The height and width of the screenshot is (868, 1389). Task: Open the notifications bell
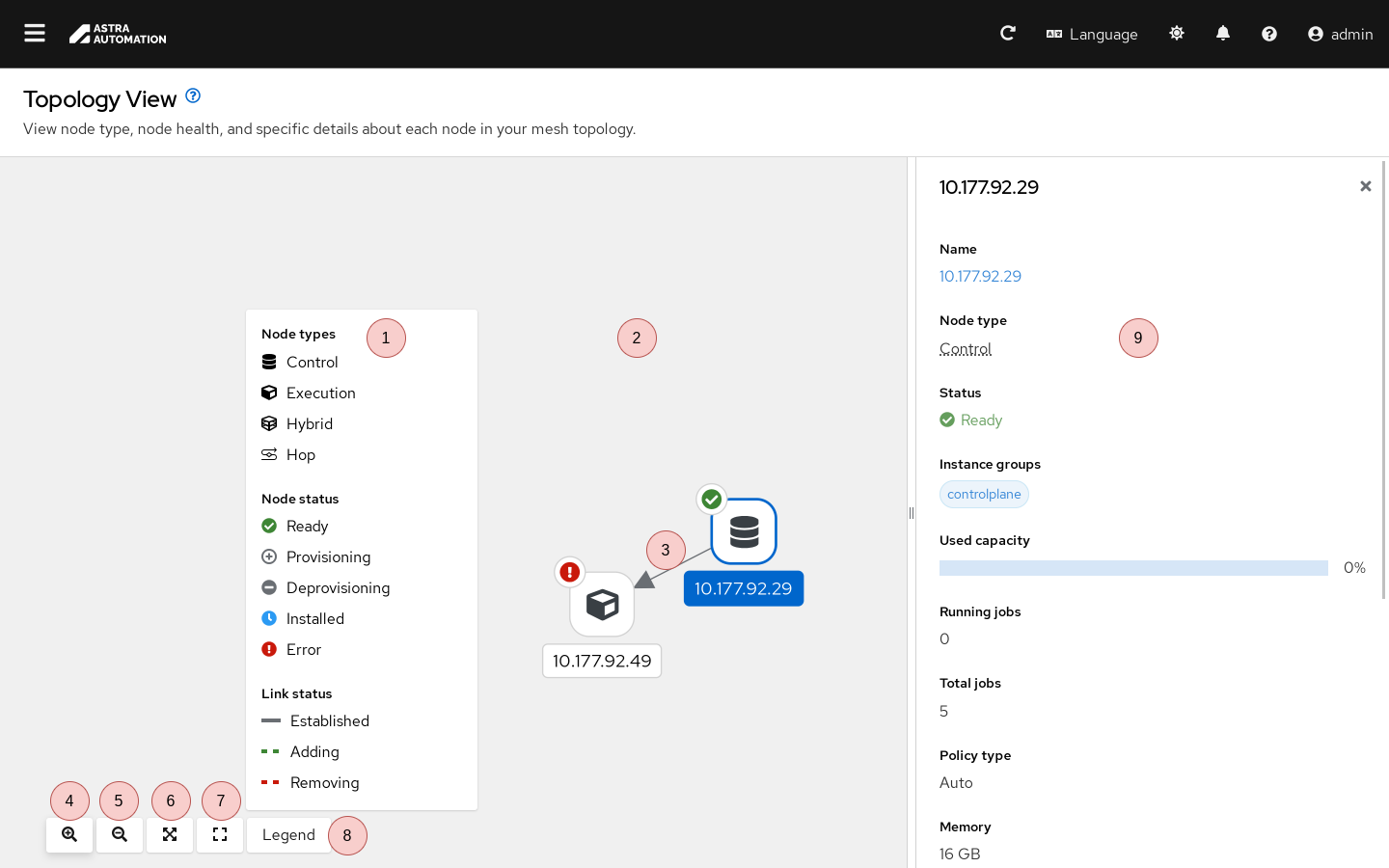(1223, 34)
